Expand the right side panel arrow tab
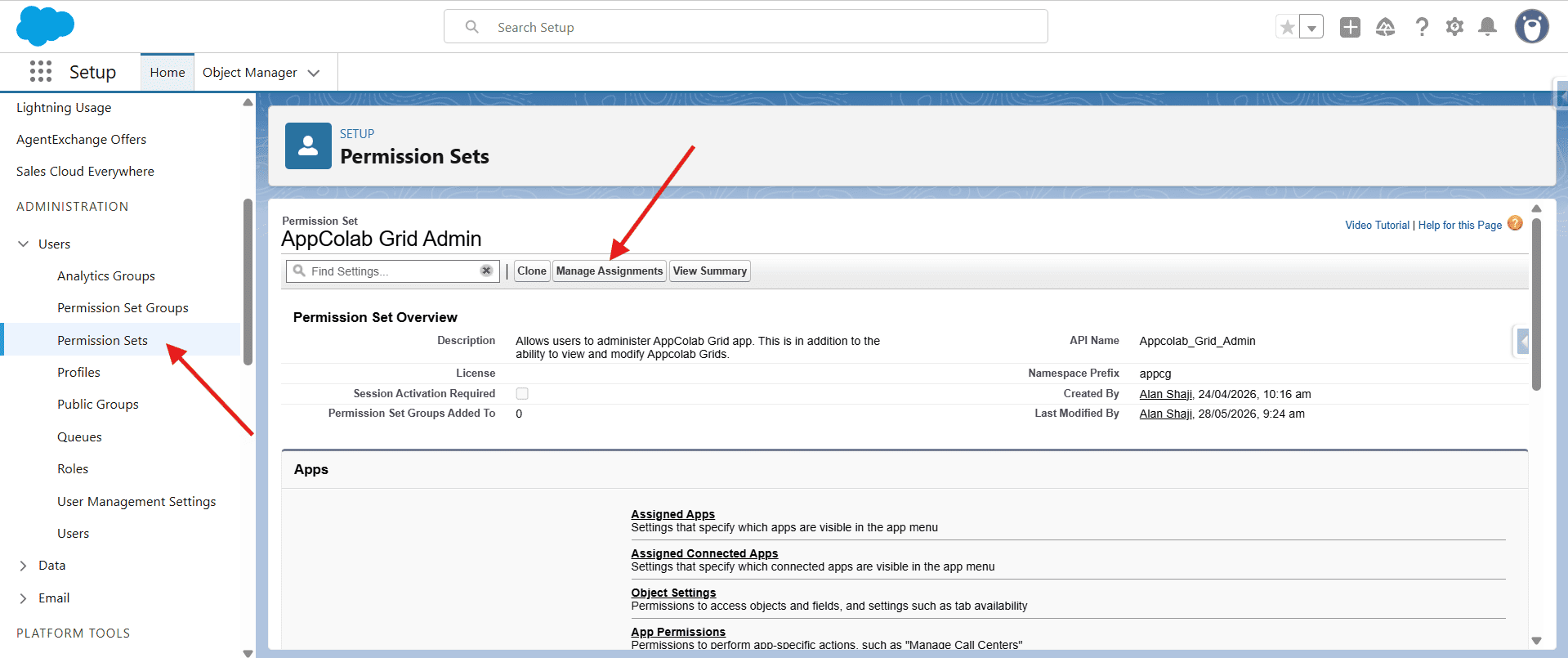 (x=1522, y=341)
